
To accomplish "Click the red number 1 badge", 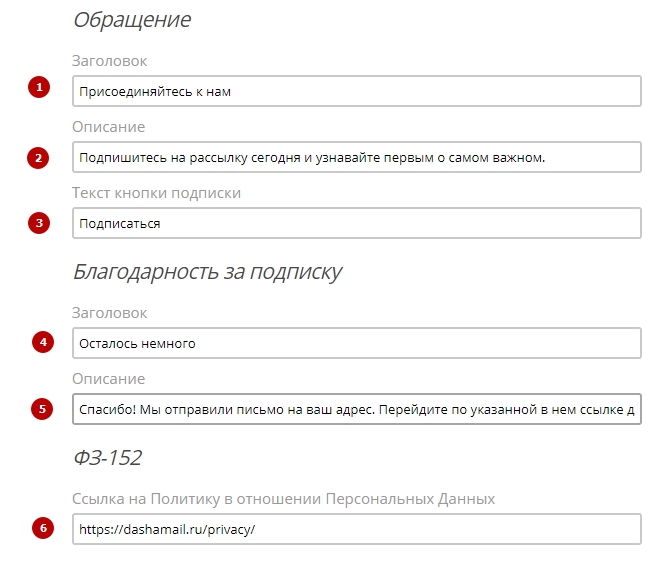I will 39,88.
